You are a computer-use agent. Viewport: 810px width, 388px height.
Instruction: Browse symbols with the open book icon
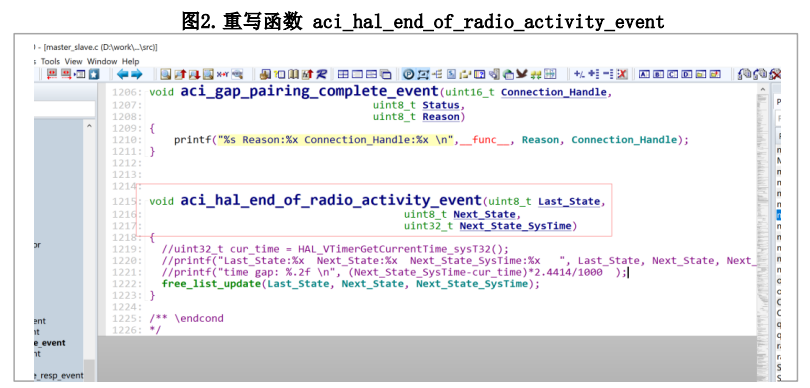pos(293,74)
